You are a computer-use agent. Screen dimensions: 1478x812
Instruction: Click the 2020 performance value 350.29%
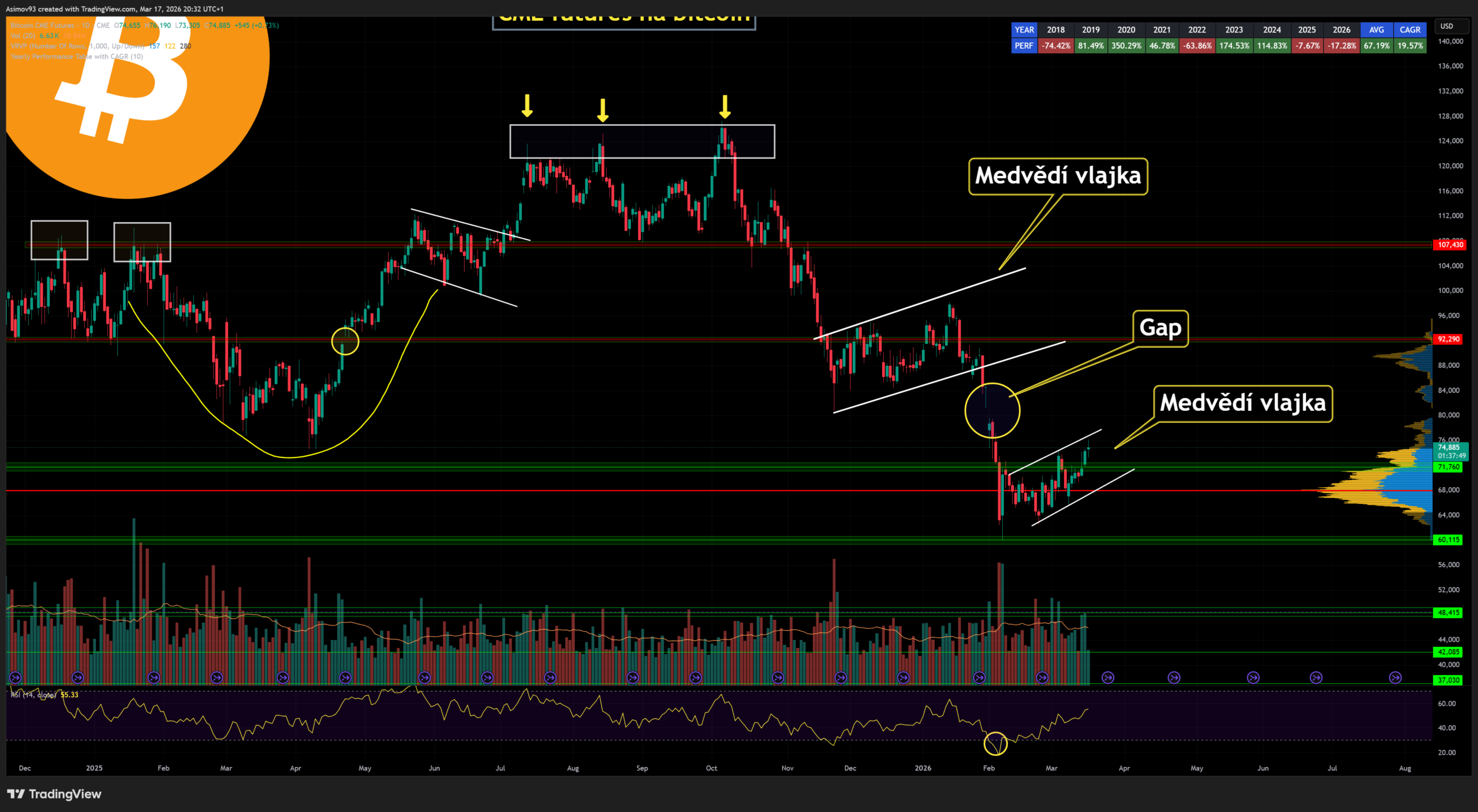(1126, 46)
